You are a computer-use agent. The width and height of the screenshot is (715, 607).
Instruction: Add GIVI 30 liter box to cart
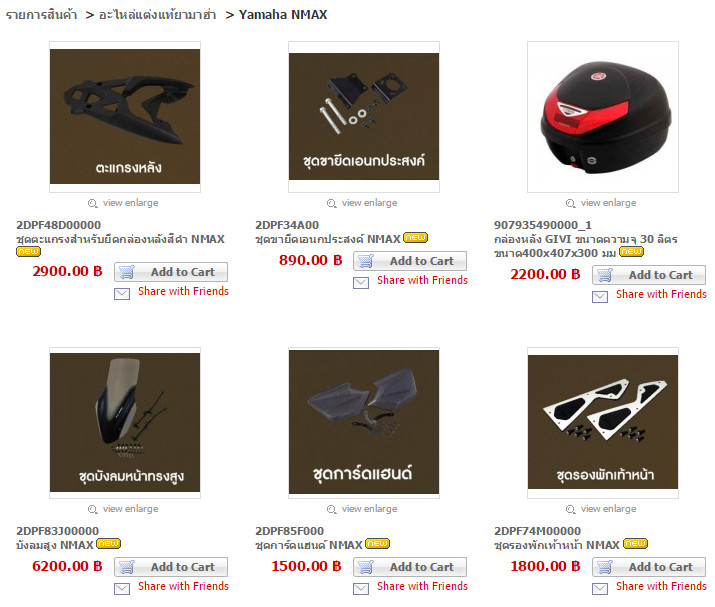click(x=649, y=275)
